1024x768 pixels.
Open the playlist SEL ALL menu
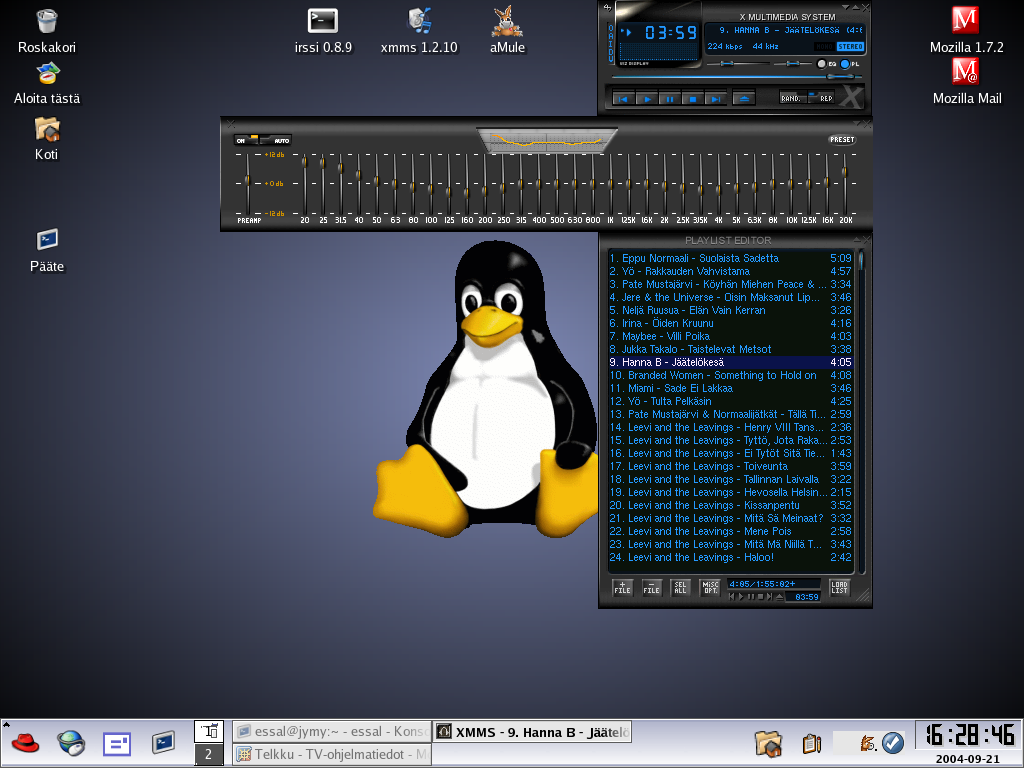coord(680,588)
